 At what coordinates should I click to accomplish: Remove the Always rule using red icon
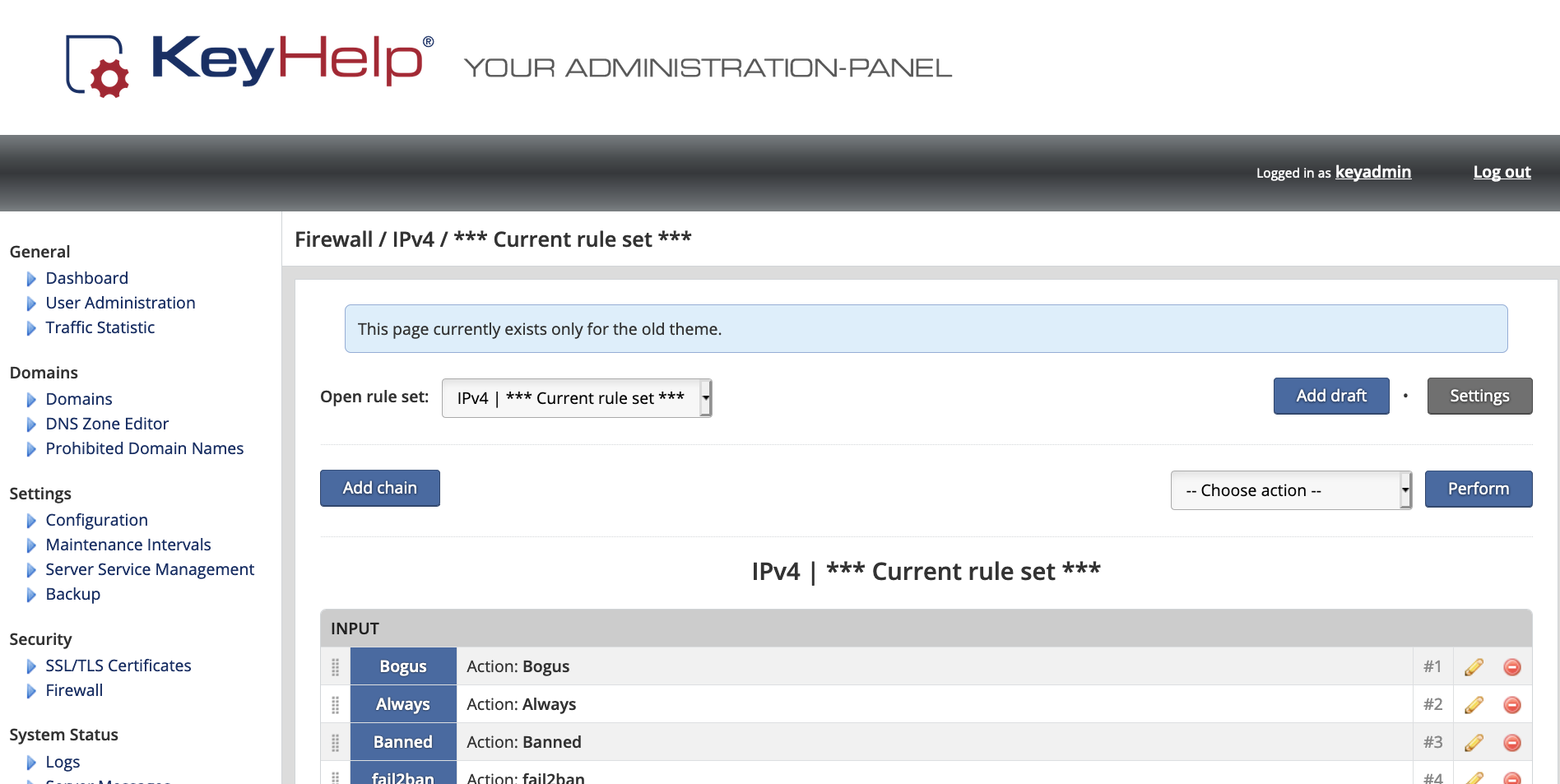[1511, 705]
